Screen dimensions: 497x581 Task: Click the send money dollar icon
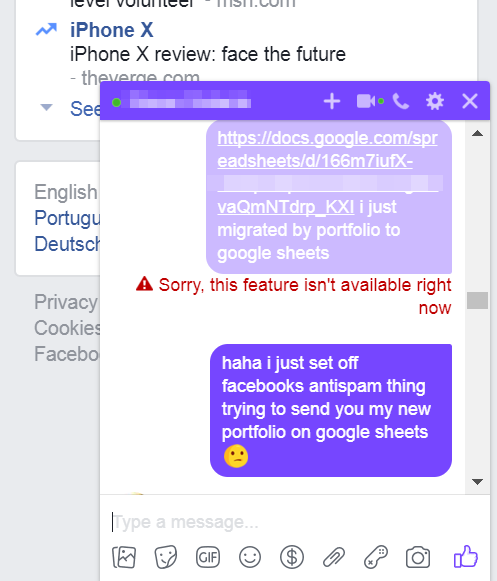pyautogui.click(x=292, y=557)
